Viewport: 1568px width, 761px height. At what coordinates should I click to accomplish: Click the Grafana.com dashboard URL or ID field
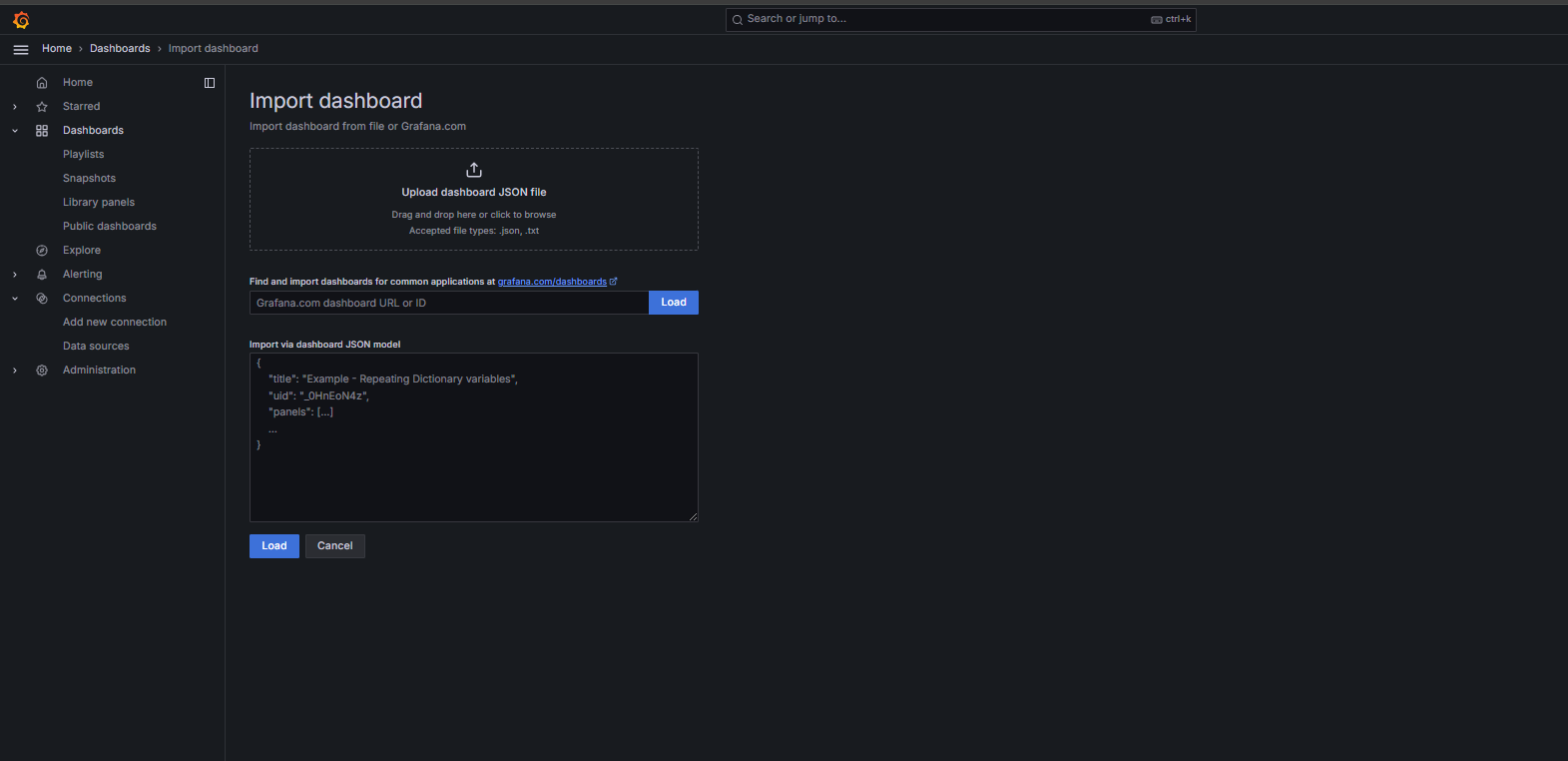449,303
